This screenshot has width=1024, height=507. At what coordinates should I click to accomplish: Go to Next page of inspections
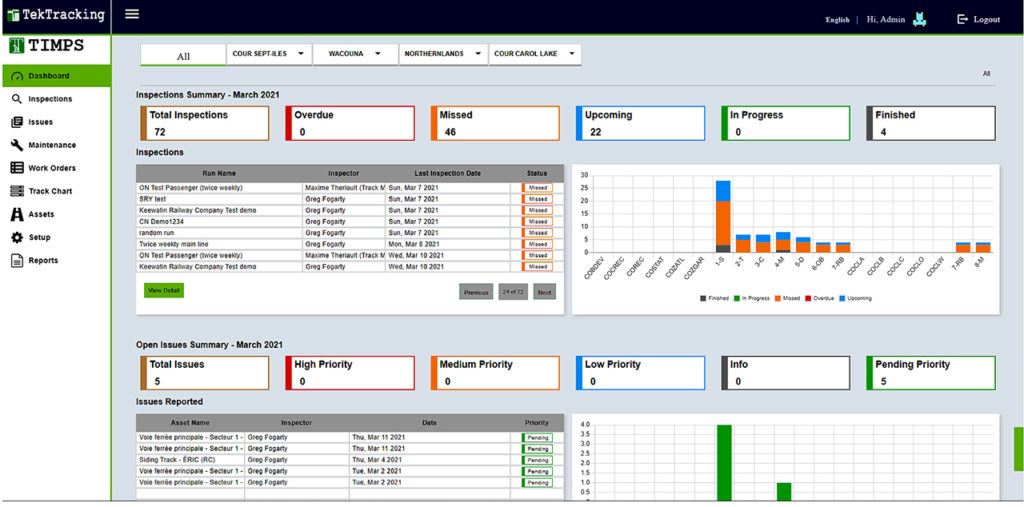point(544,292)
